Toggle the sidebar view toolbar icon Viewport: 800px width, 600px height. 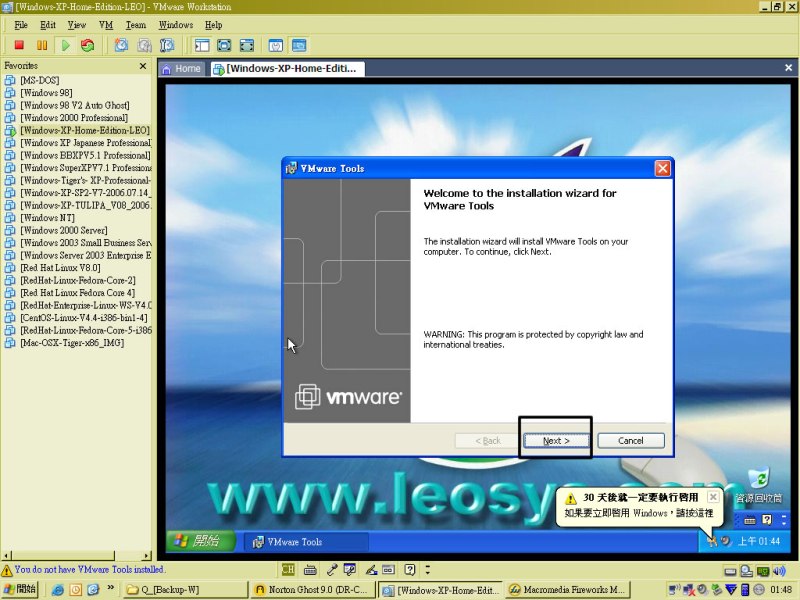(202, 45)
